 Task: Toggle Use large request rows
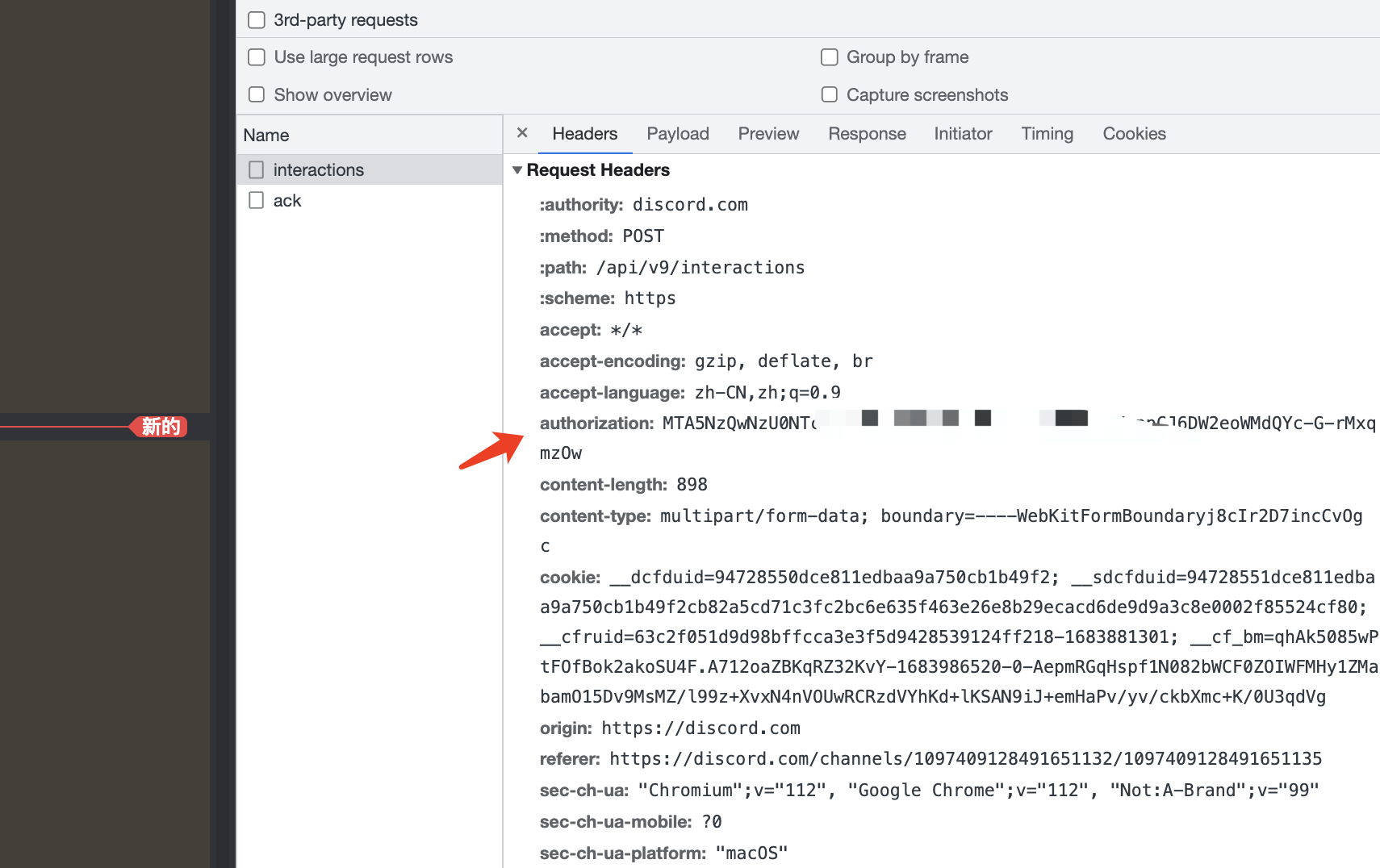[x=257, y=57]
